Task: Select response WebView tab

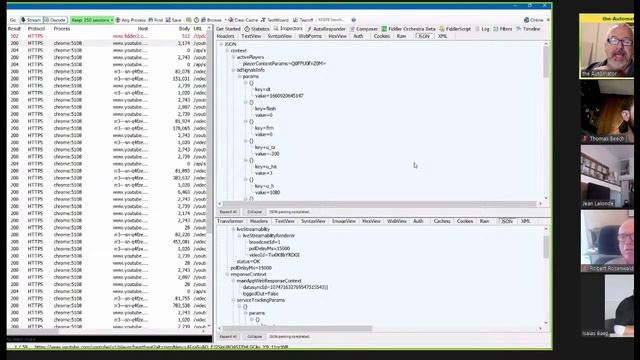Action: click(397, 221)
